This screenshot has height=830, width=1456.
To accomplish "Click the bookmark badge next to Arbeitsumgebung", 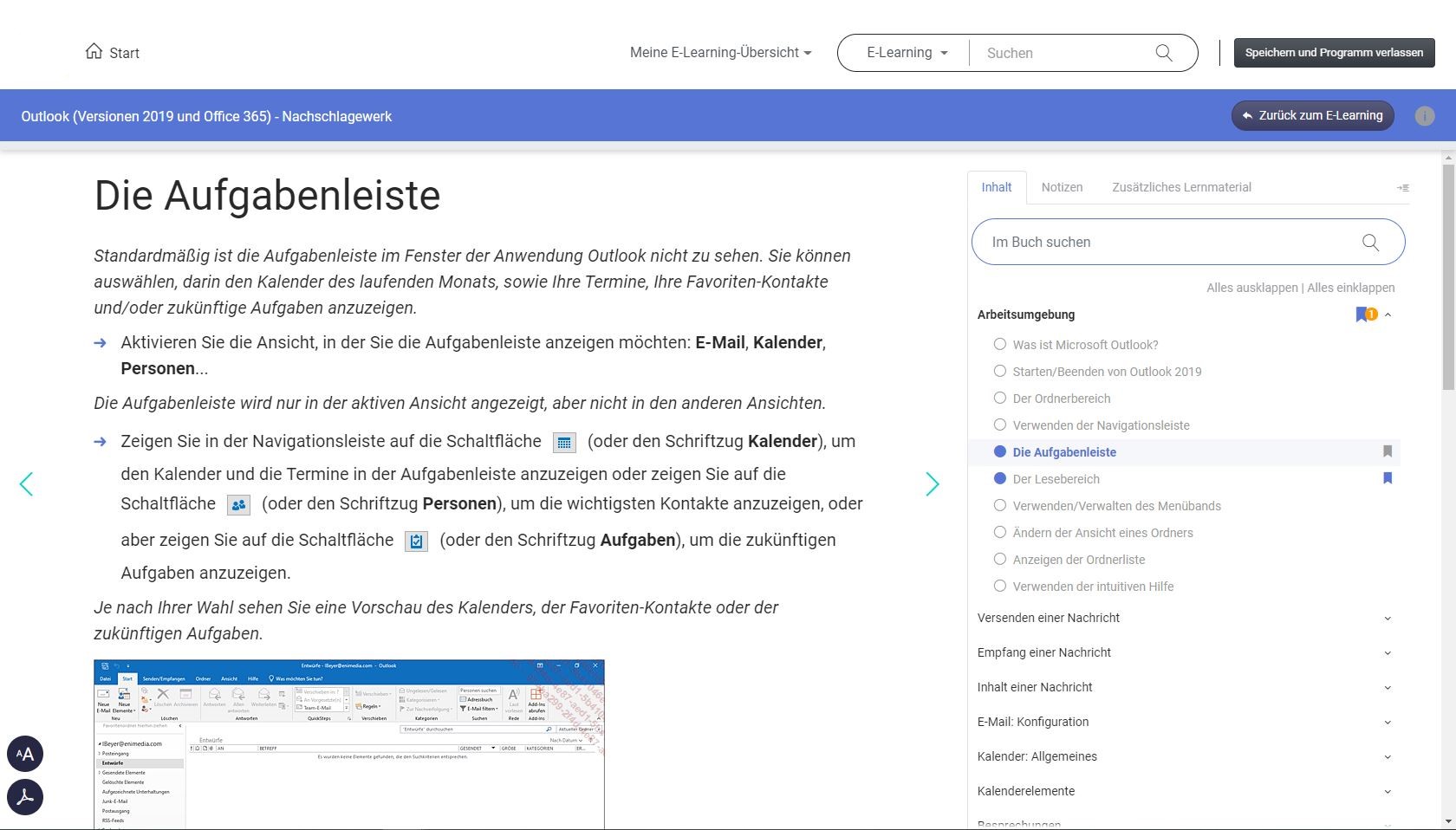I will coord(1366,314).
